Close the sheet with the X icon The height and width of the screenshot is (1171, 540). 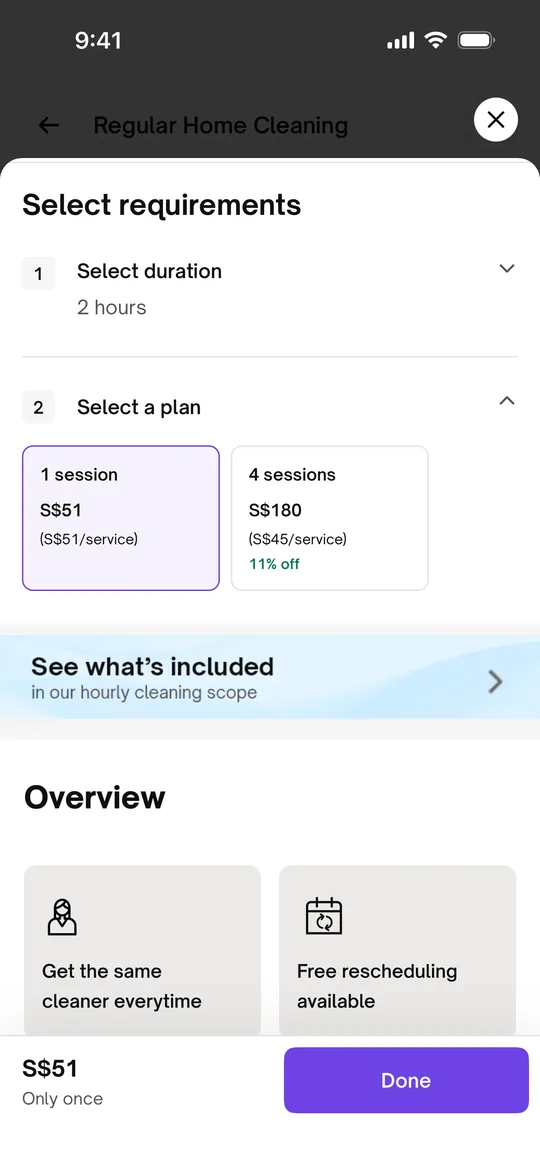(x=495, y=119)
